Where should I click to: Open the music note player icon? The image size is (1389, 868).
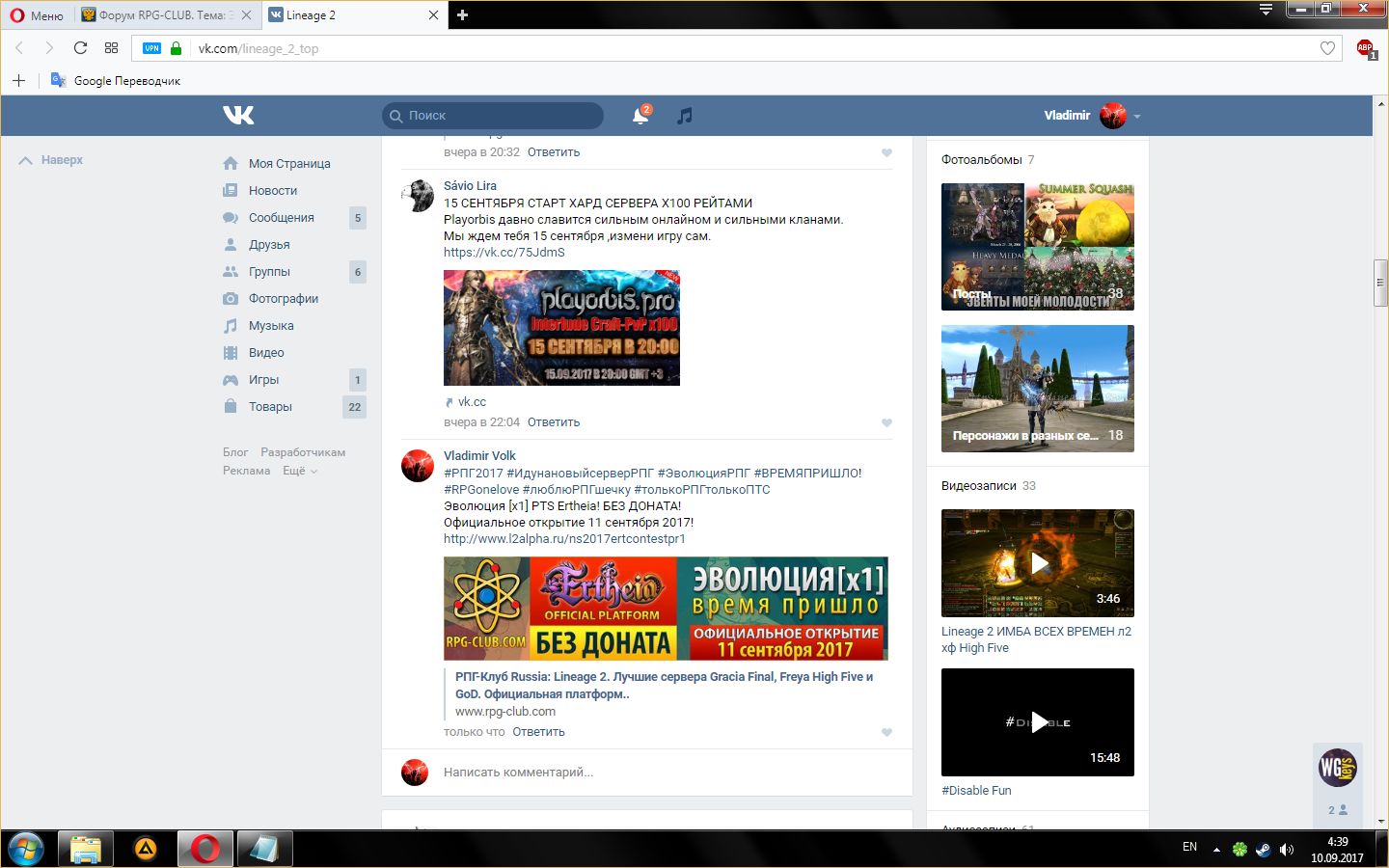[x=684, y=116]
